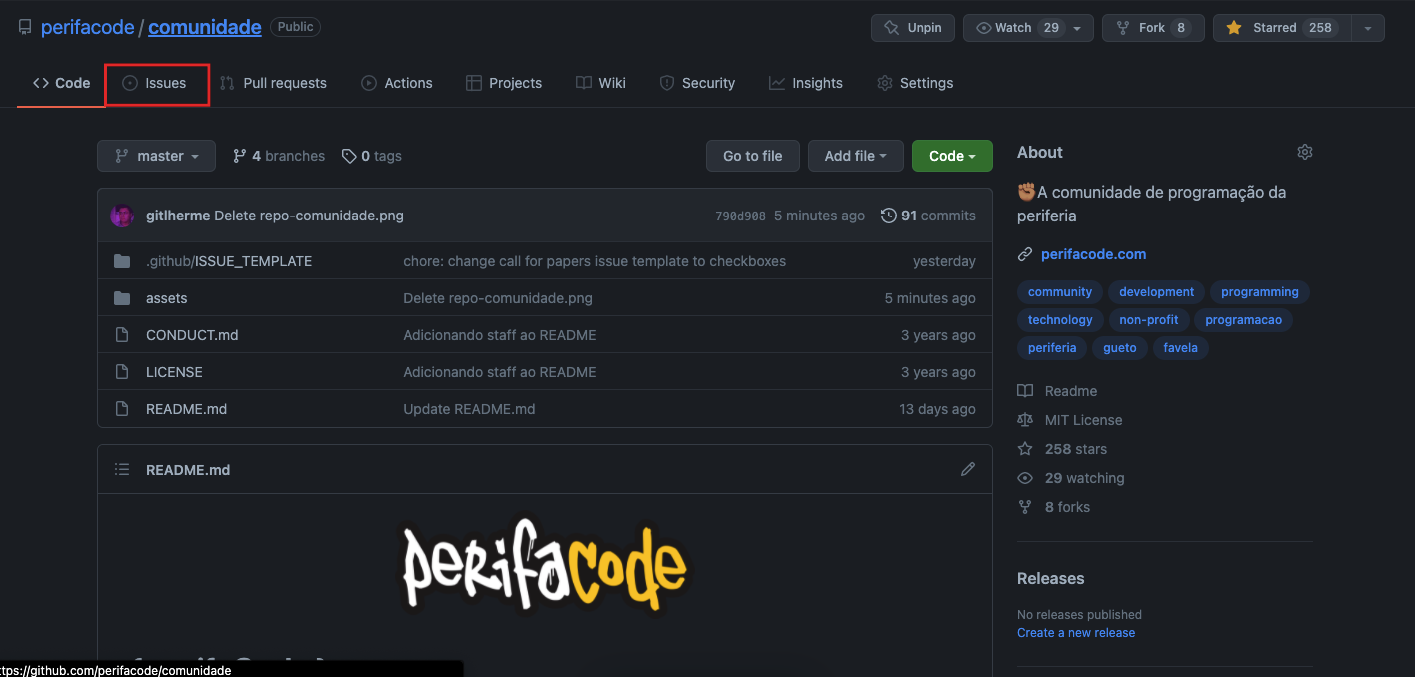Click gitlherme's avatar
Viewport: 1415px width, 677px height.
(122, 215)
